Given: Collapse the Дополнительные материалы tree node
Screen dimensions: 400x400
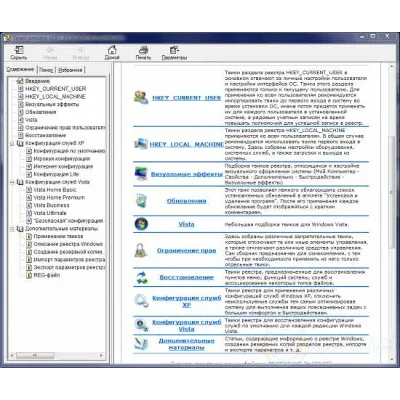Looking at the screenshot, I should pyautogui.click(x=12, y=229).
